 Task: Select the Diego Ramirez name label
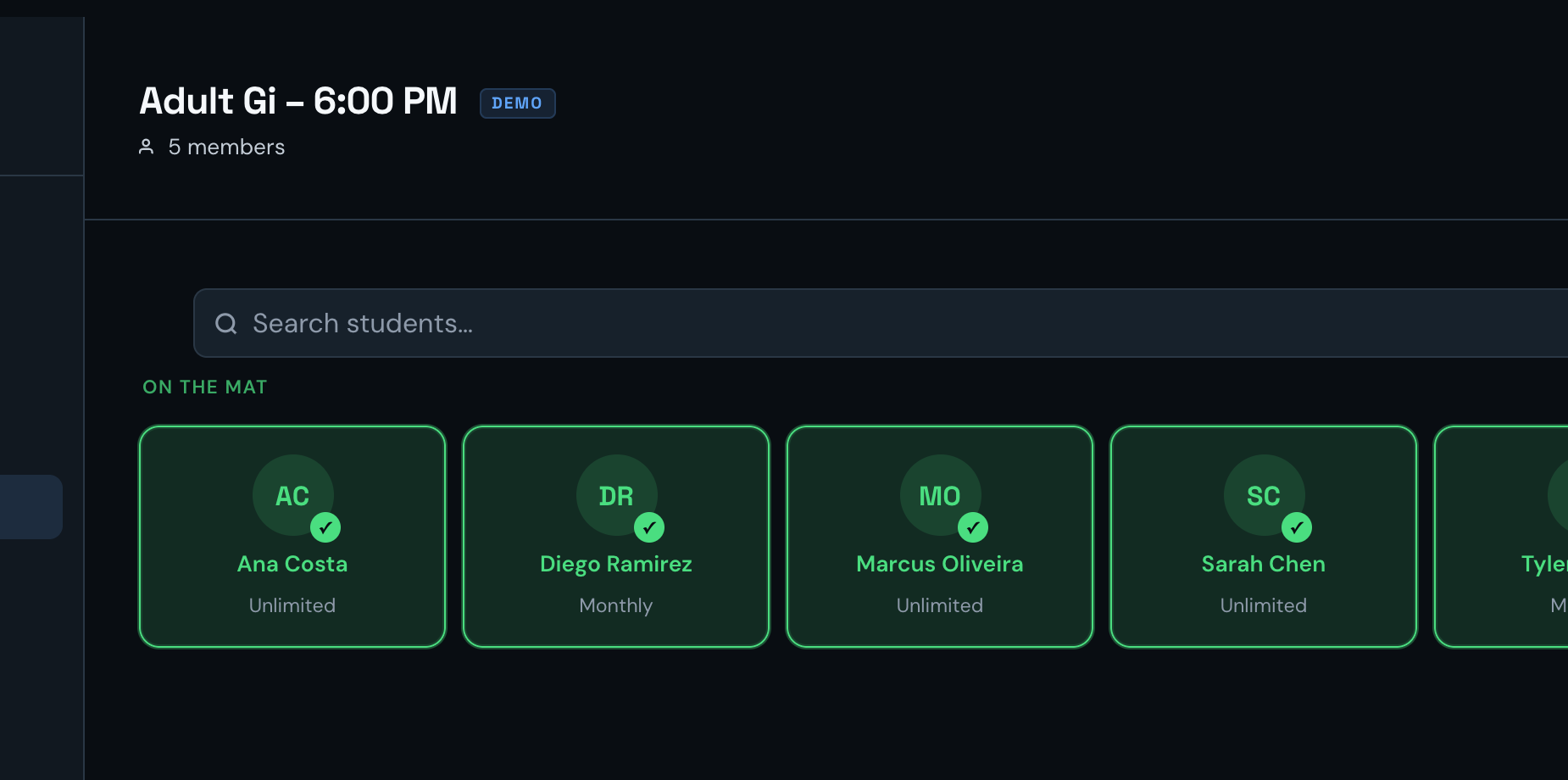pyautogui.click(x=616, y=565)
